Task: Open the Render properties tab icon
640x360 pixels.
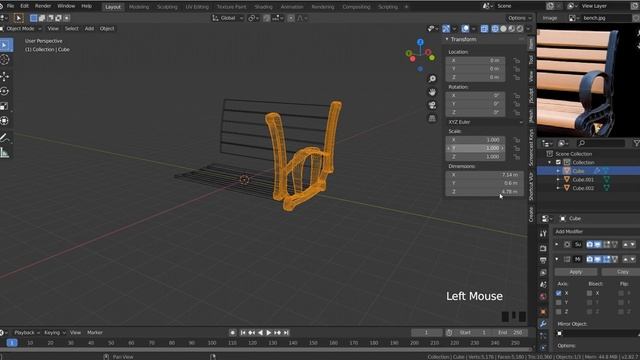Action: (543, 248)
